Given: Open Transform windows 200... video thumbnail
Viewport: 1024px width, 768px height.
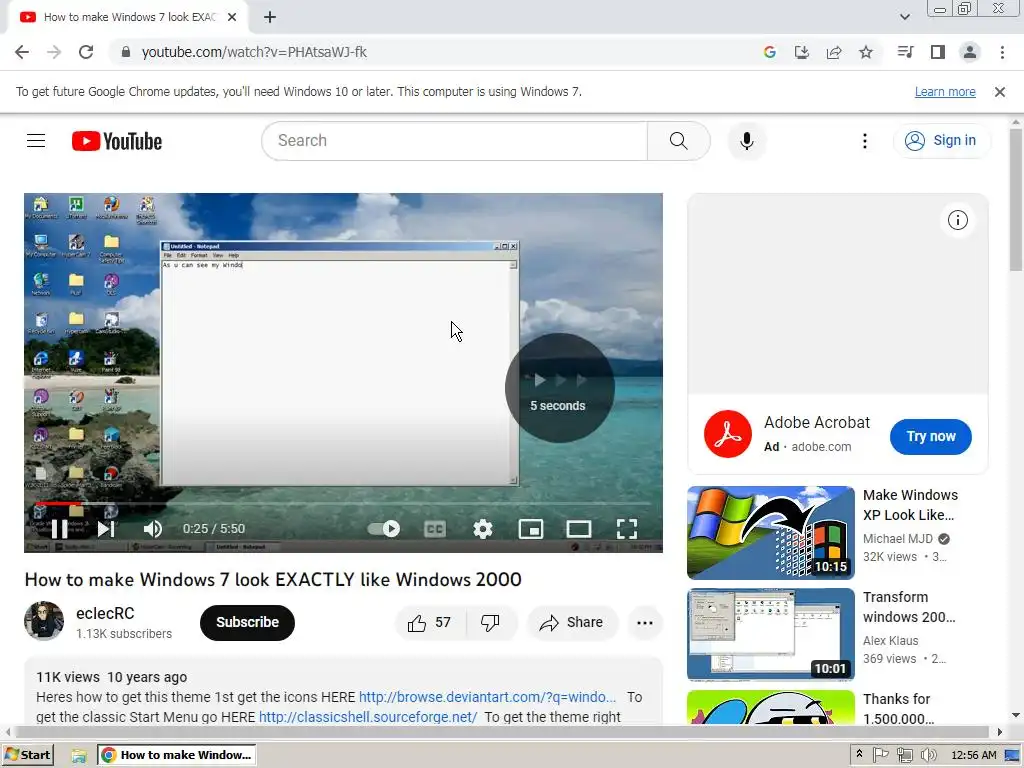Looking at the screenshot, I should 771,634.
